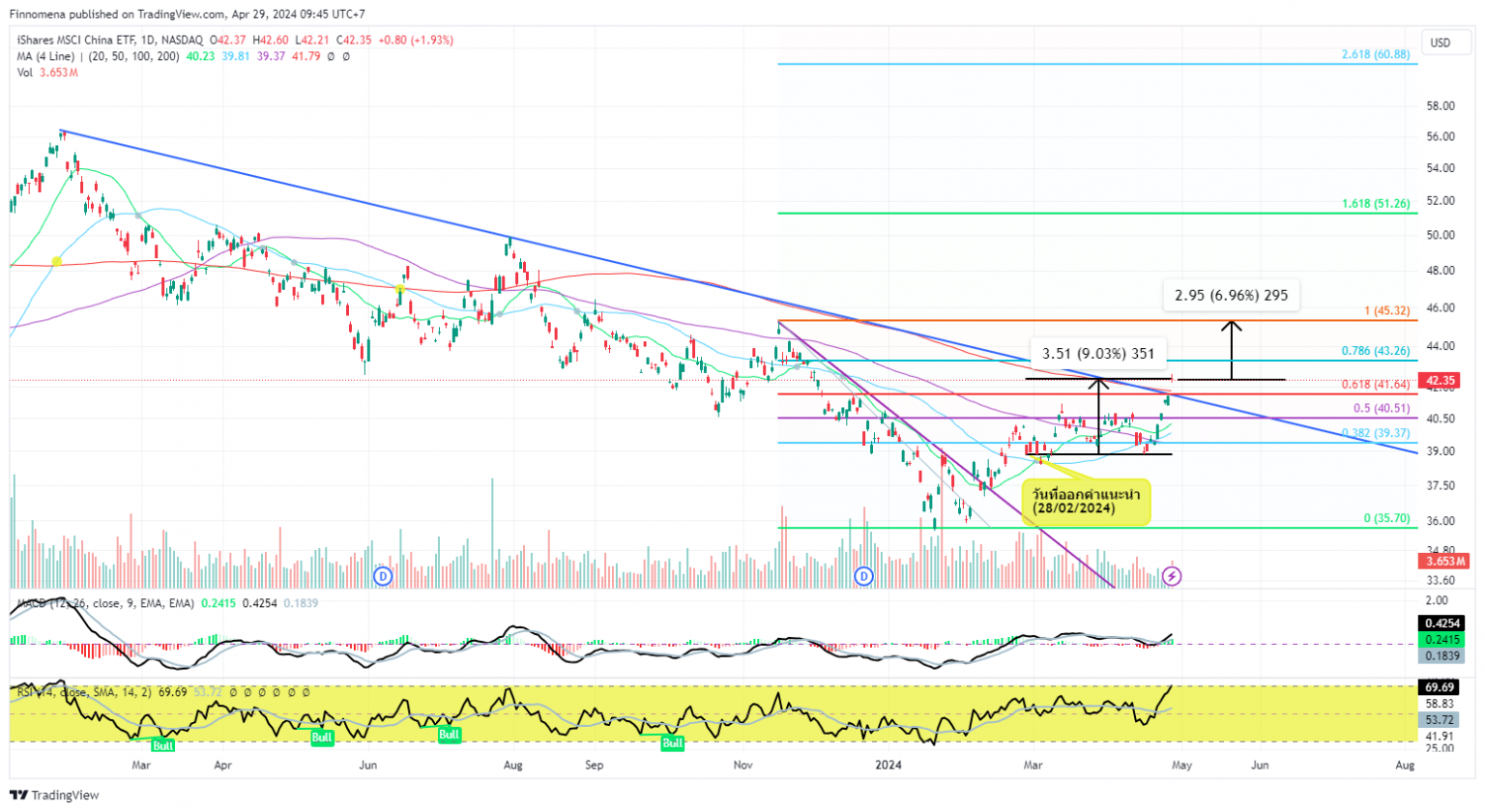The height and width of the screenshot is (812, 1485).
Task: Click the first Ø symbol in the MA legend
Action: coord(330,56)
